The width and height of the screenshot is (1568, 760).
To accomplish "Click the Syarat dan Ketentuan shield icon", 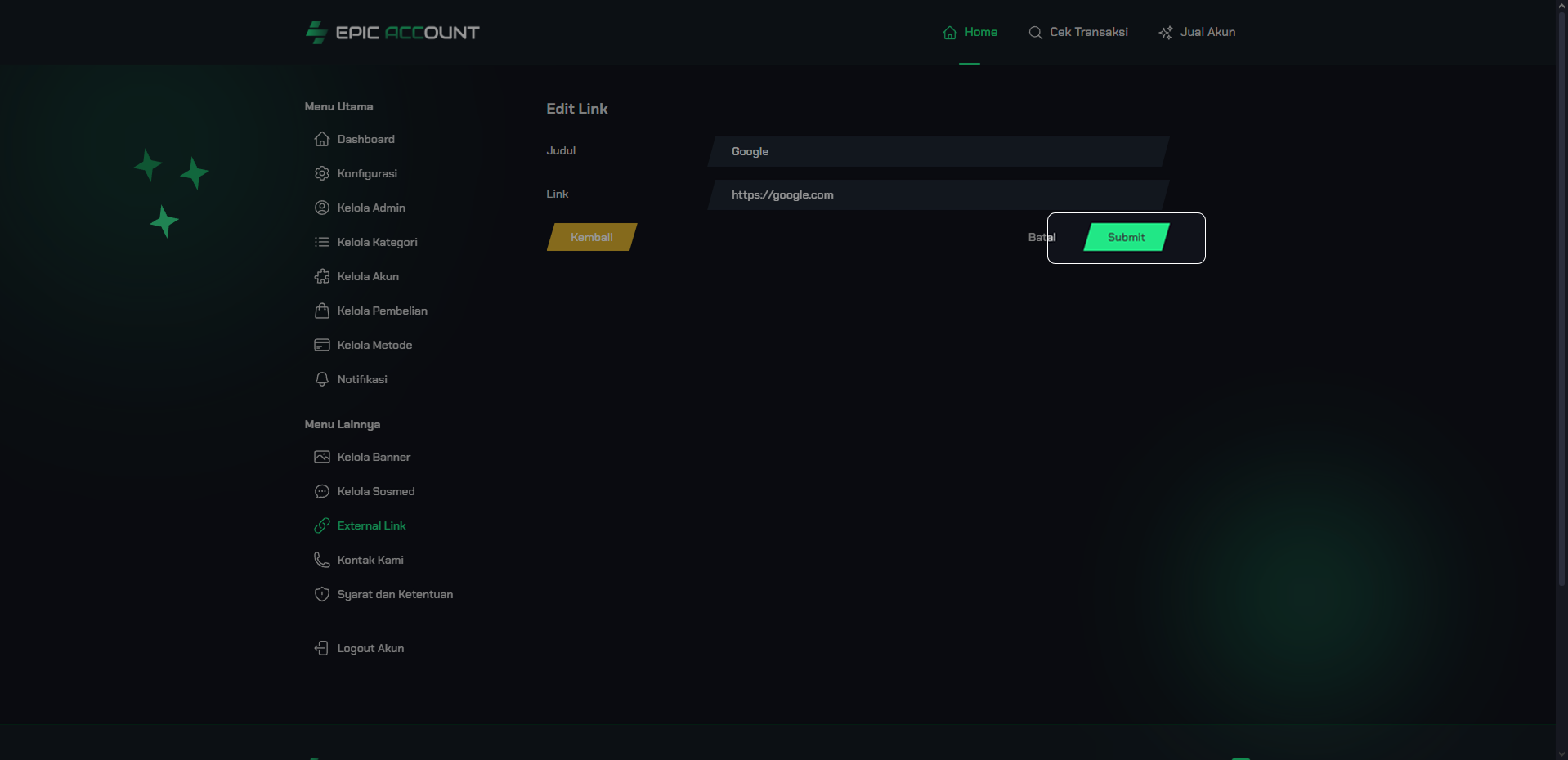I will [x=322, y=594].
